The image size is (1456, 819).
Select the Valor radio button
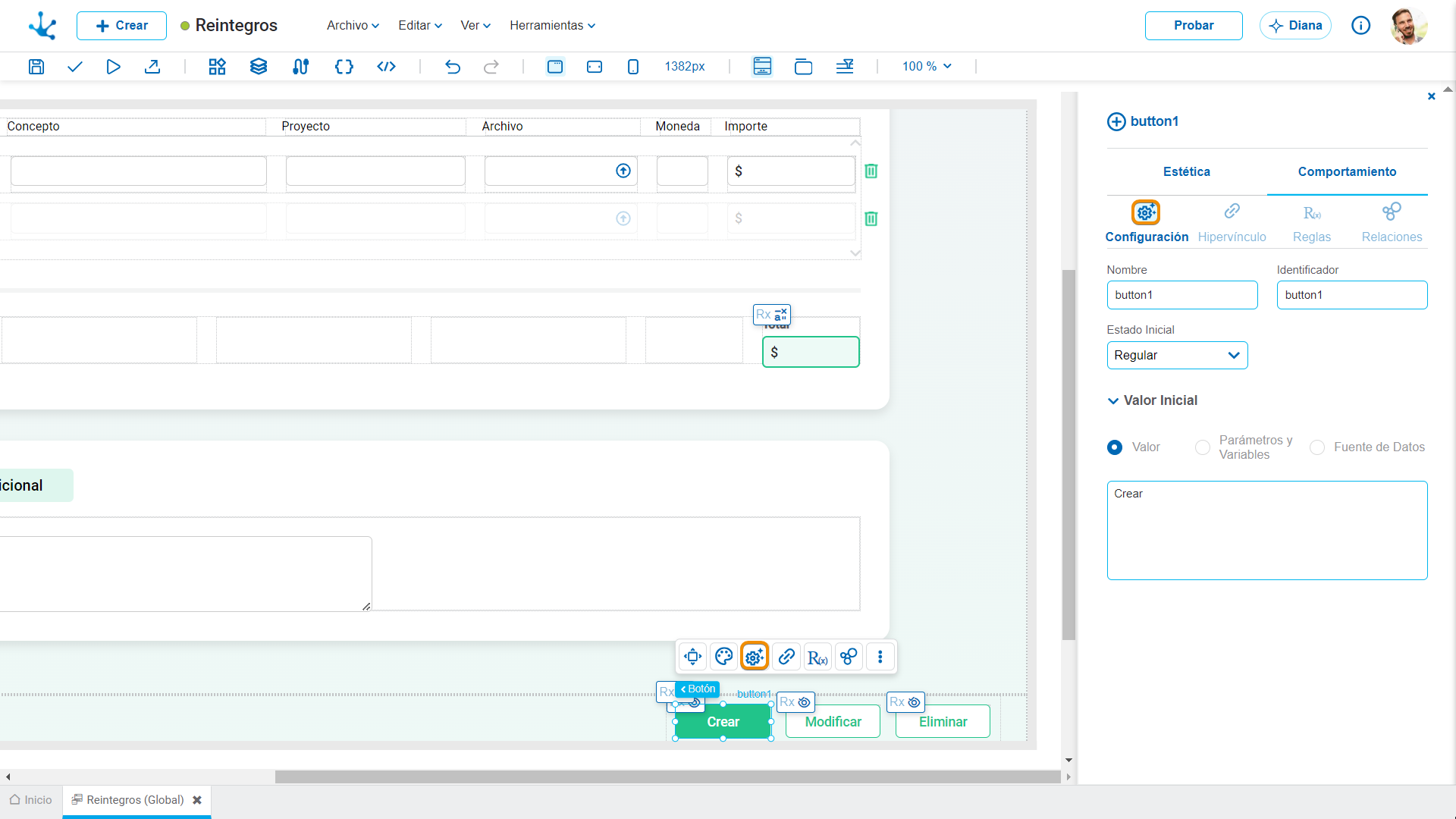1115,447
